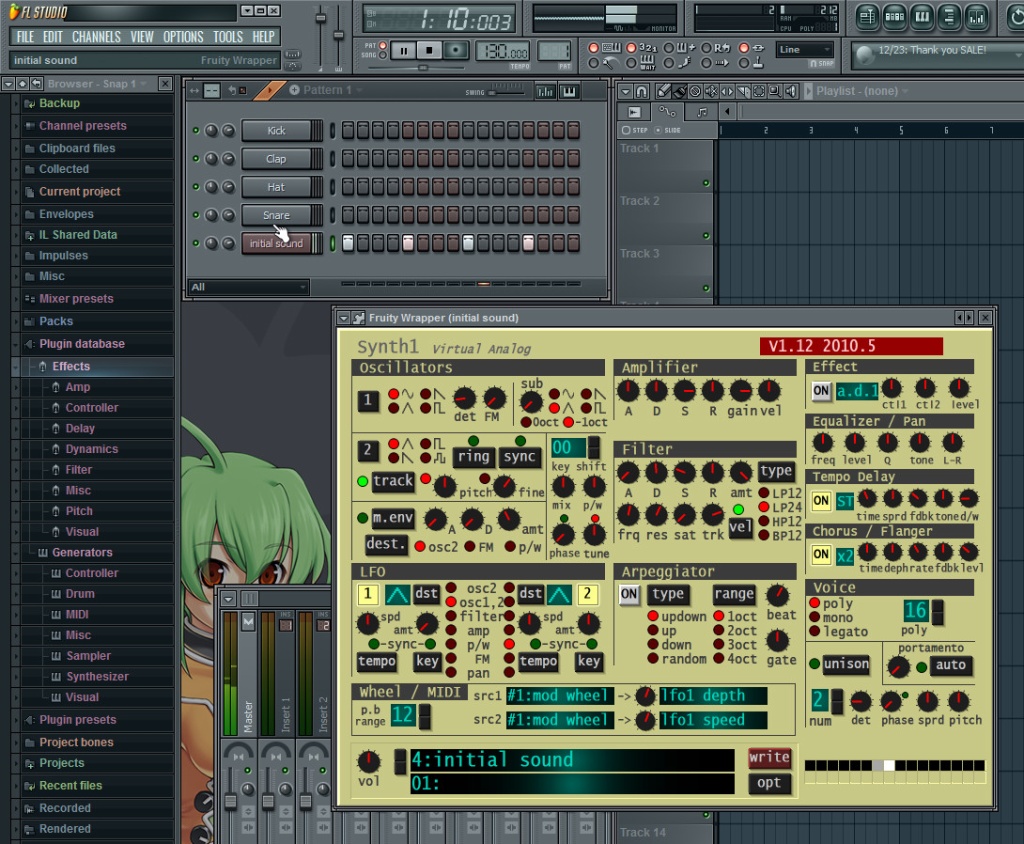Enable the Arpeggiator ON switch
The image size is (1024, 844).
click(x=629, y=594)
